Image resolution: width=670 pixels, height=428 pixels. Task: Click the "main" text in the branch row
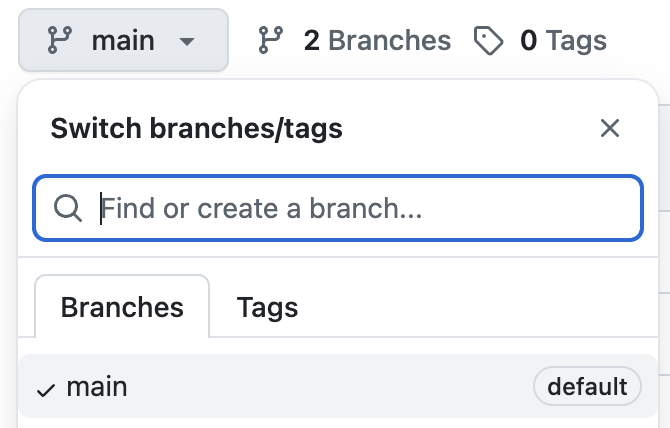pyautogui.click(x=97, y=387)
